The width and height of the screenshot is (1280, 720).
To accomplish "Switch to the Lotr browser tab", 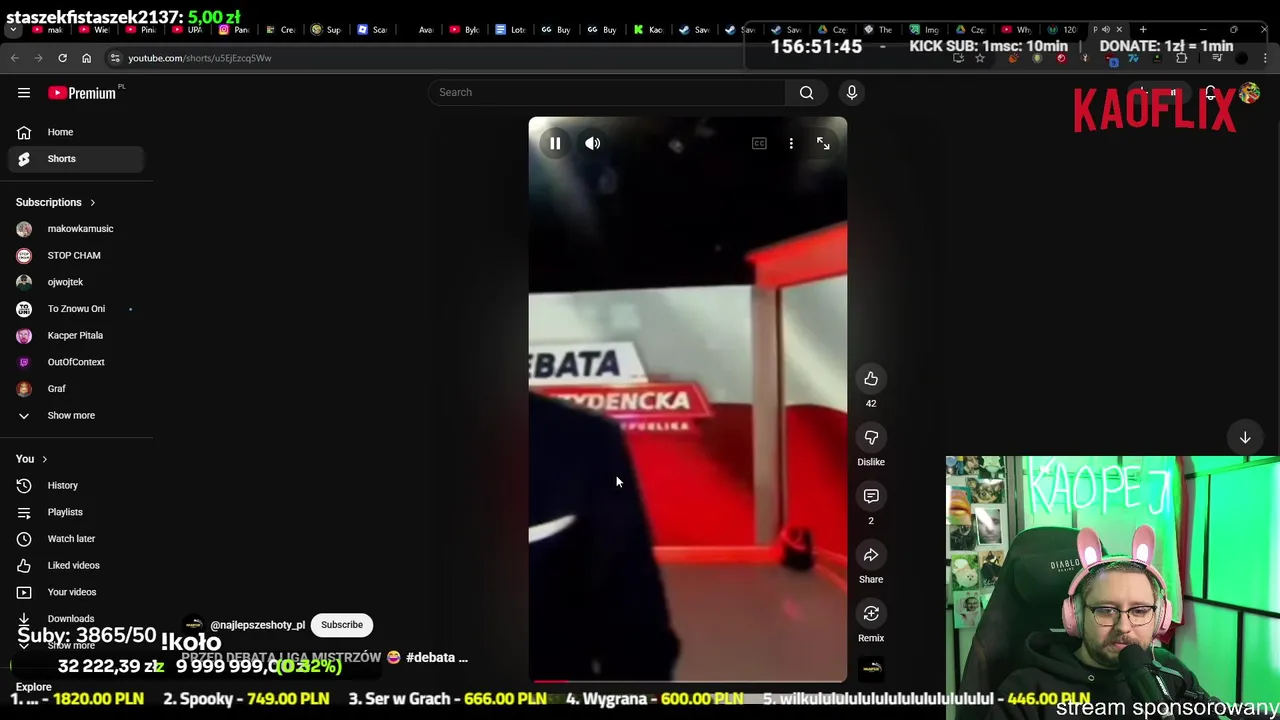I will coord(510,29).
